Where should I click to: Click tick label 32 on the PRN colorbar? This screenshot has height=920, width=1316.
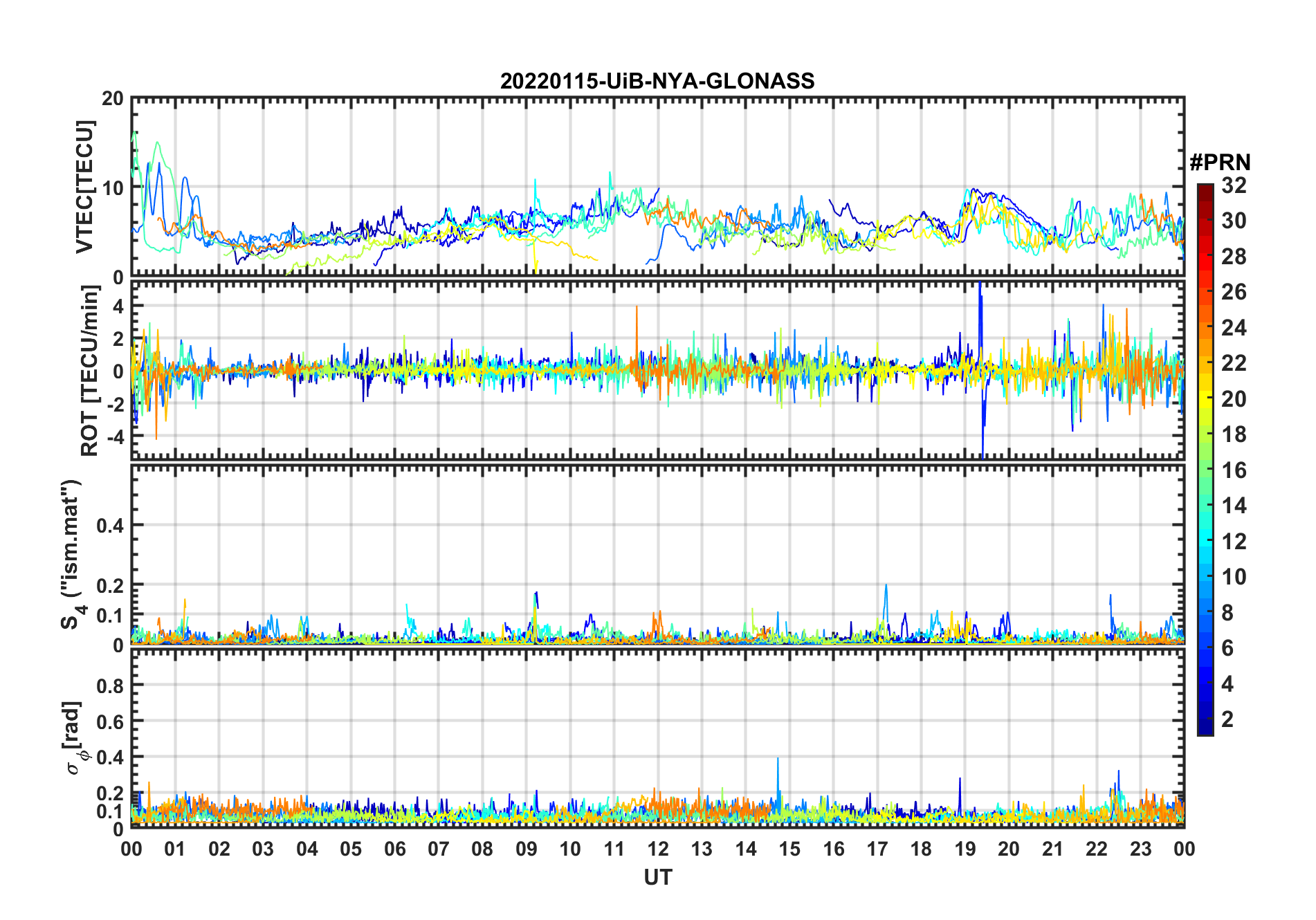pos(1233,185)
